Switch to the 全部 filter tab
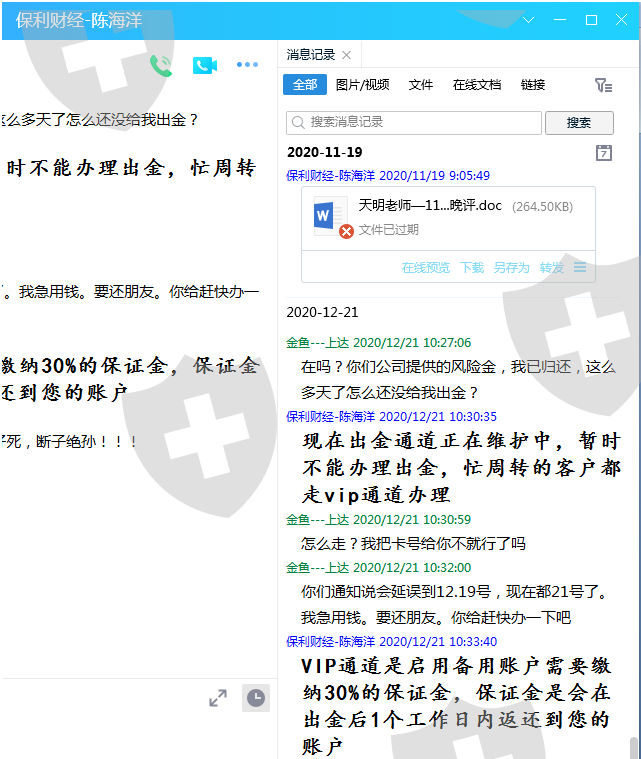Viewport: 641px width, 759px height. [x=305, y=85]
